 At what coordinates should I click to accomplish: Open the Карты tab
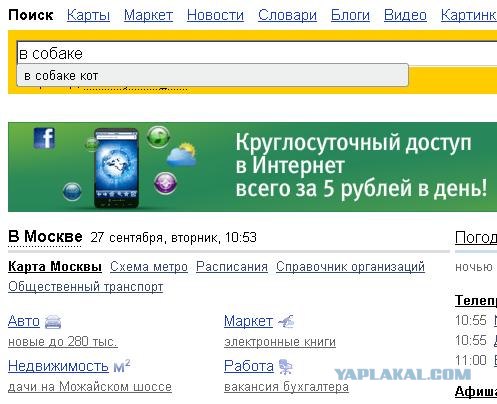[88, 15]
